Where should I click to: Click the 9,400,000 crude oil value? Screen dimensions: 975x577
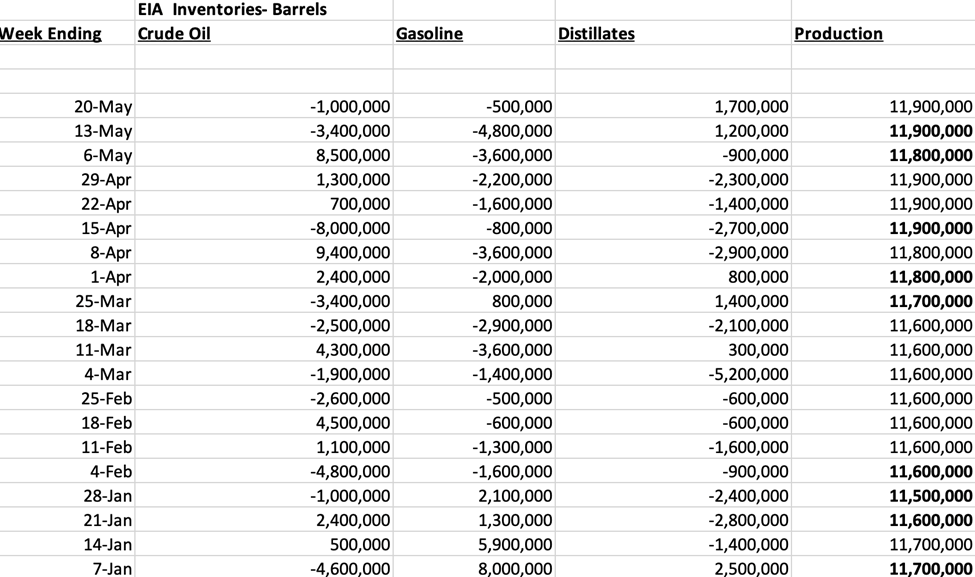click(x=352, y=252)
